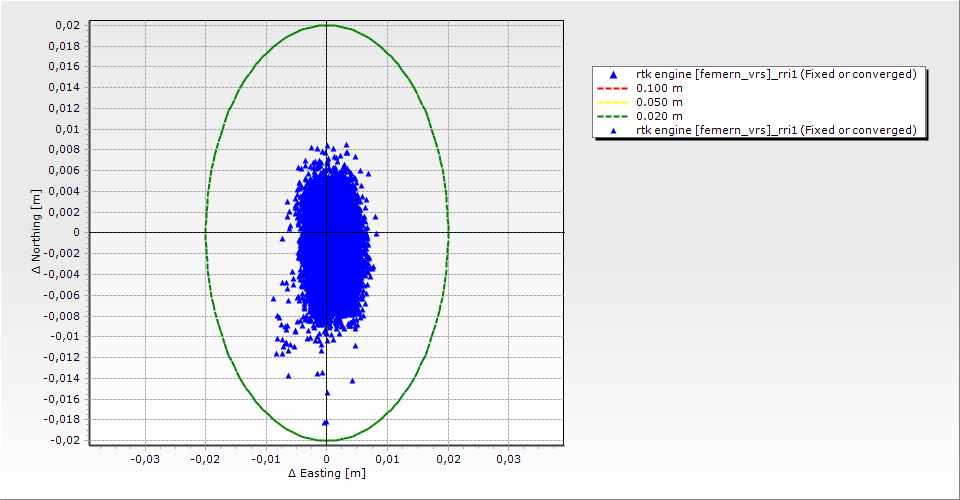
Task: Select the 0.020 m legend label
Action: (x=660, y=116)
